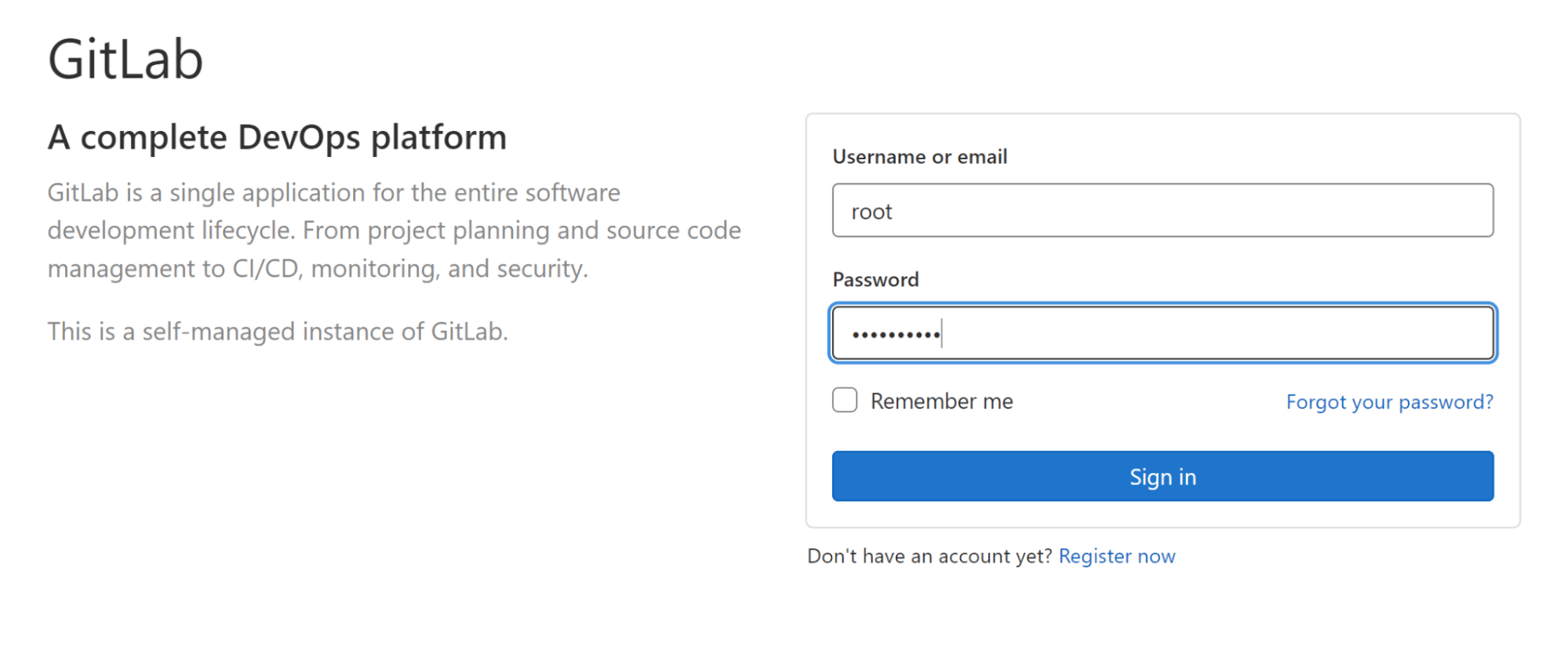The width and height of the screenshot is (1568, 651).
Task: Click the word "GitLab." ending the notice
Action: tap(469, 332)
